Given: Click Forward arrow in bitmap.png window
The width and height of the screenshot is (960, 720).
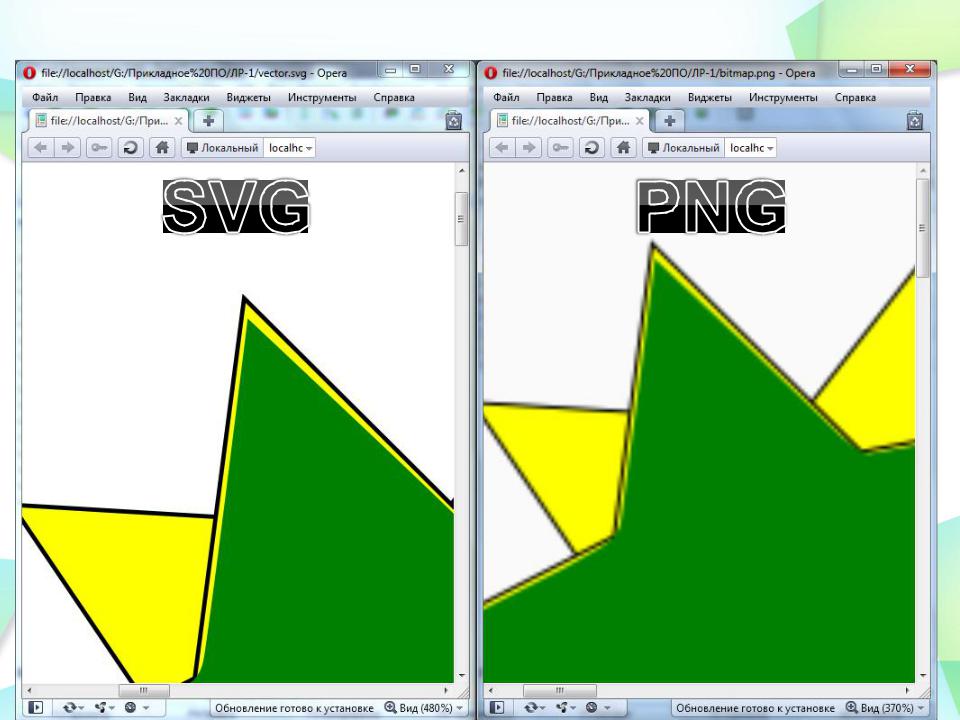Looking at the screenshot, I should coord(529,148).
